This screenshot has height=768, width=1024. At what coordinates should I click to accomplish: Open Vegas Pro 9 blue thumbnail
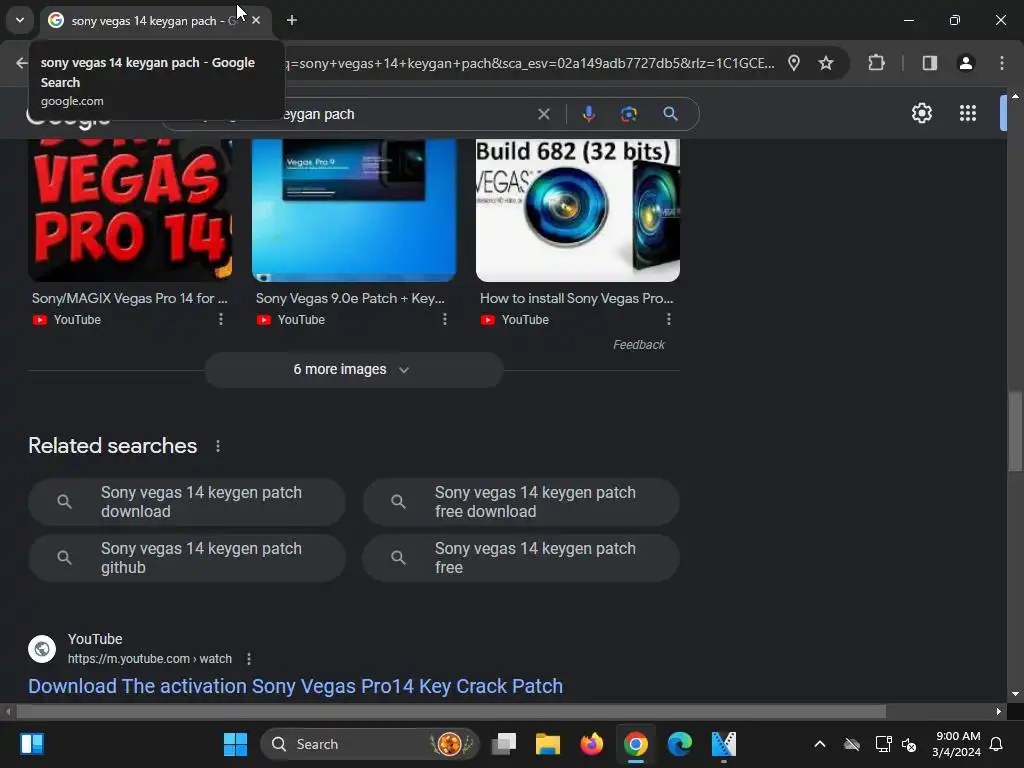pos(354,210)
